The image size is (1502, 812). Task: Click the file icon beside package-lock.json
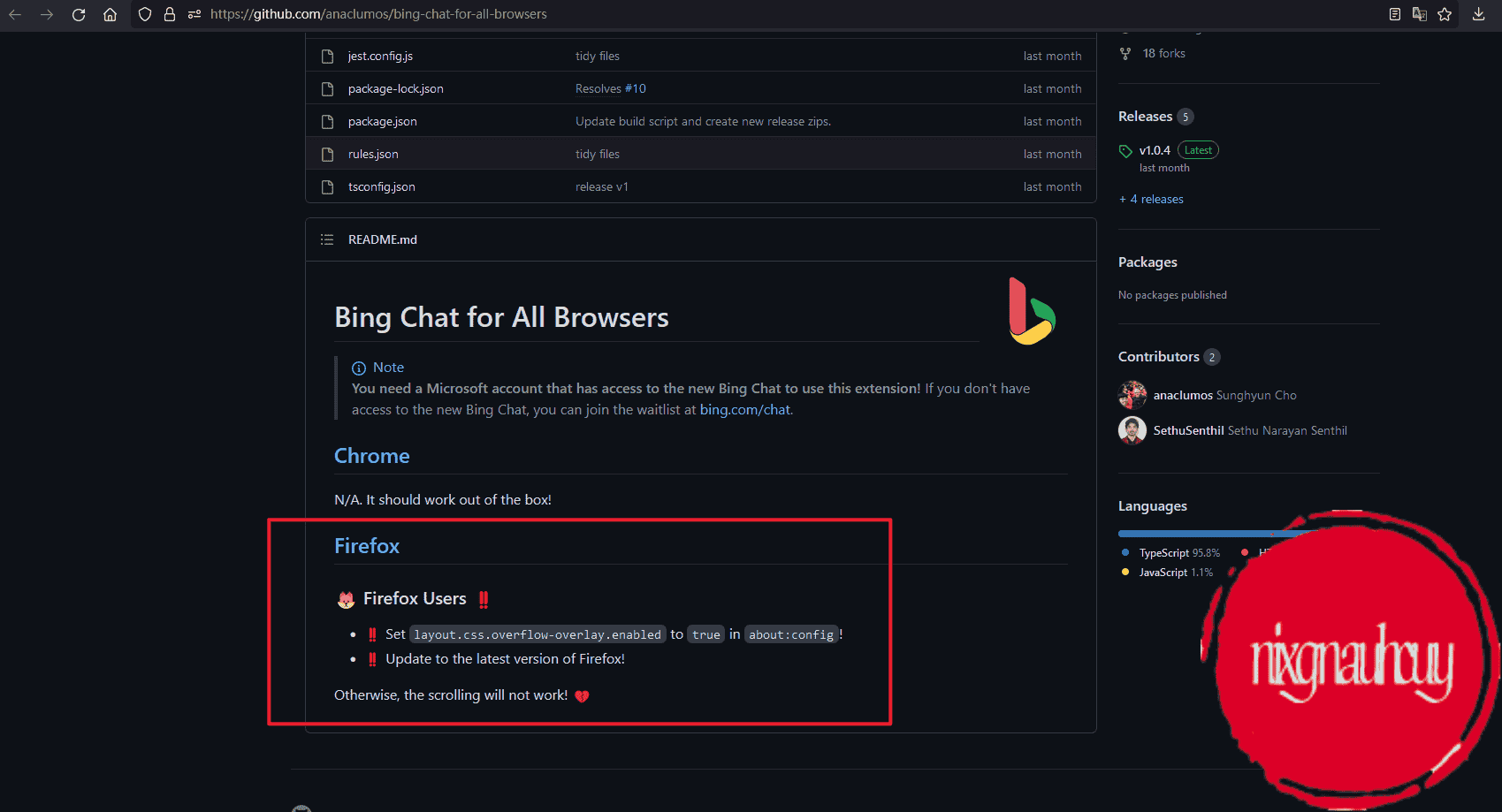point(327,88)
